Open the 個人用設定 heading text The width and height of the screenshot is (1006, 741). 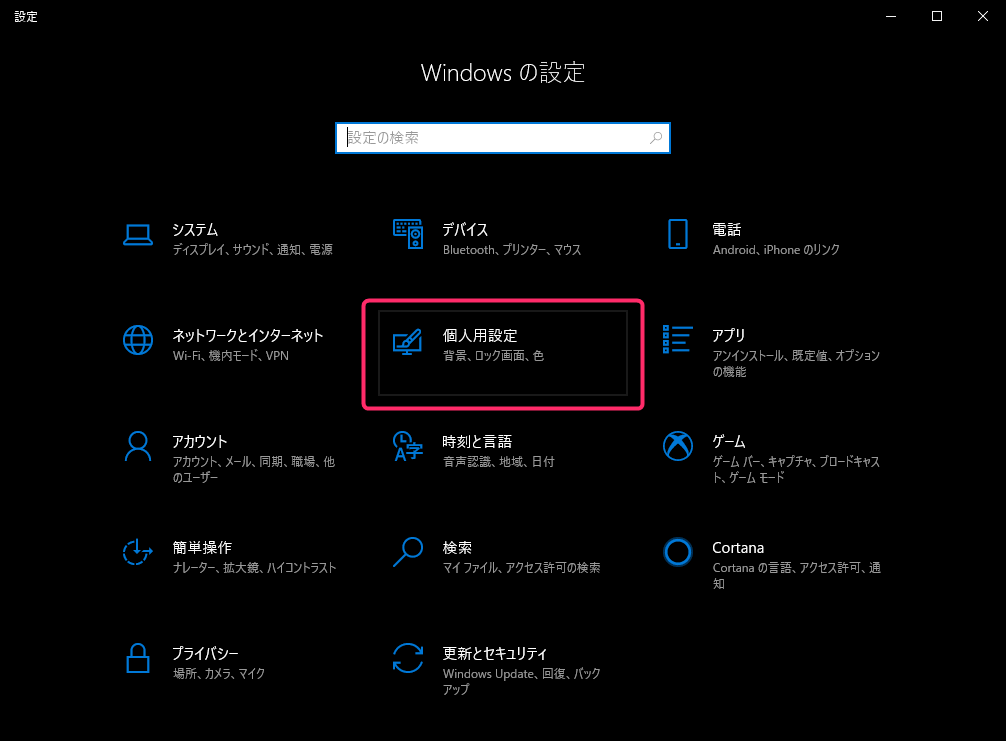point(480,336)
